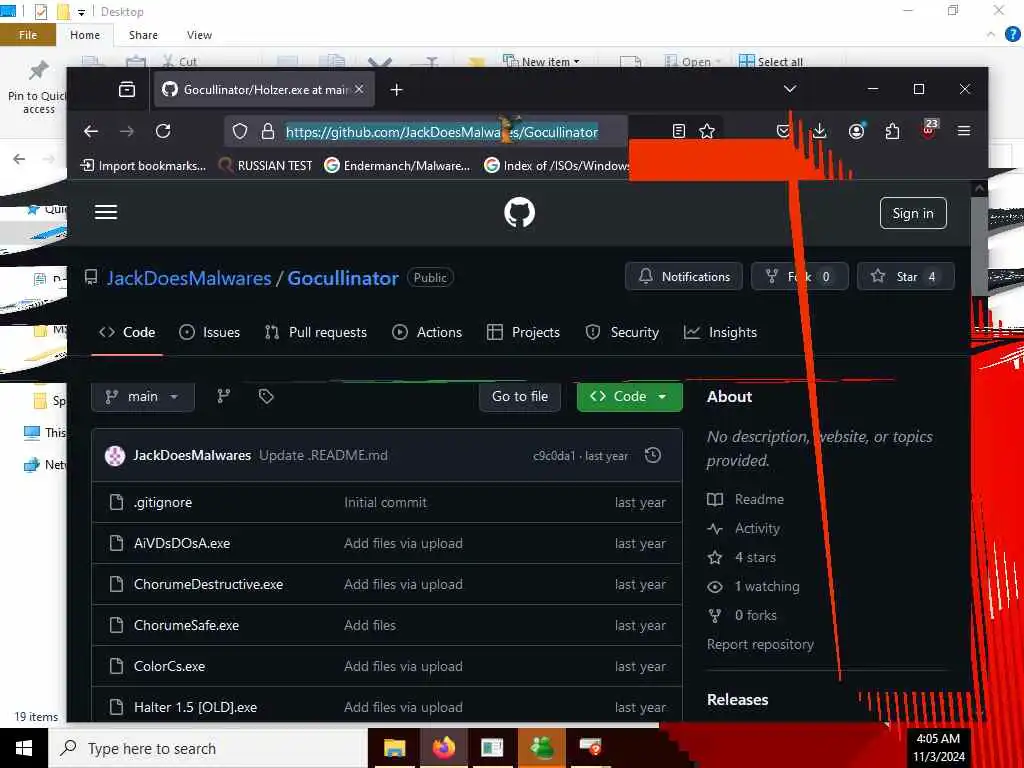1024x768 pixels.
Task: Open the File tab in File Explorer
Action: [x=27, y=35]
